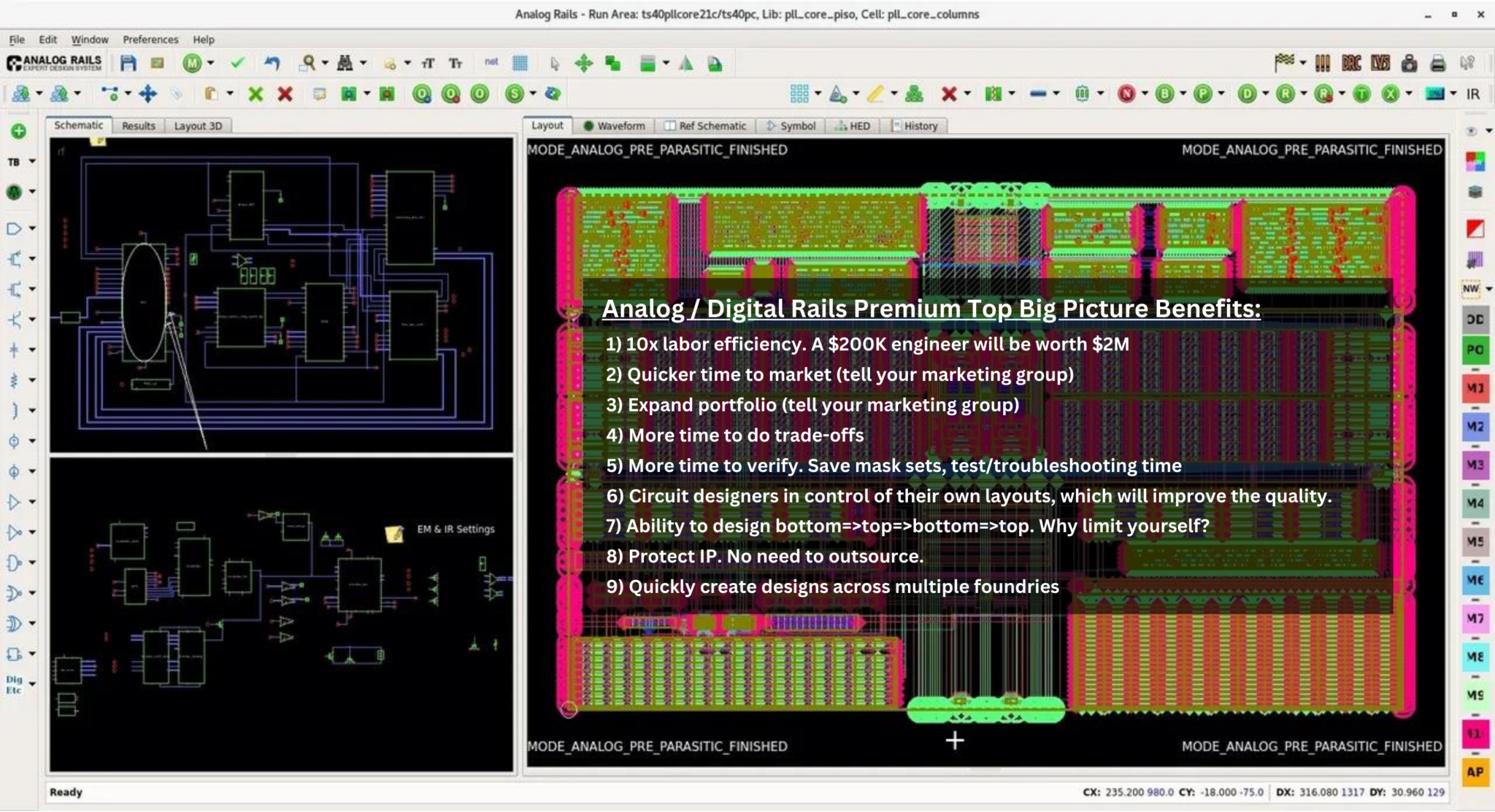
Task: Toggle the M6 layer button
Action: point(1475,580)
